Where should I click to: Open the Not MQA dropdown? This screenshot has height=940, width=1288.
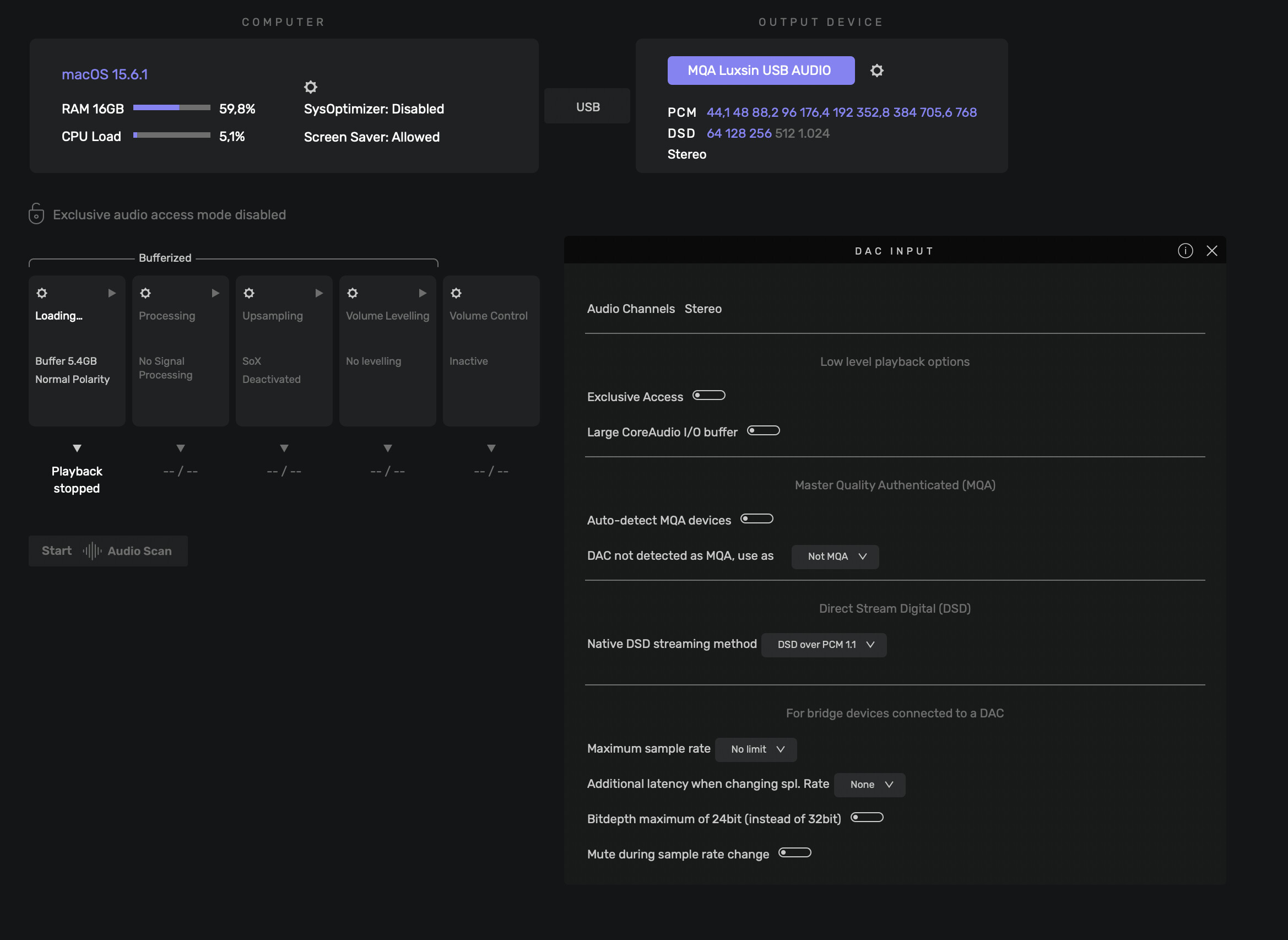(x=835, y=557)
